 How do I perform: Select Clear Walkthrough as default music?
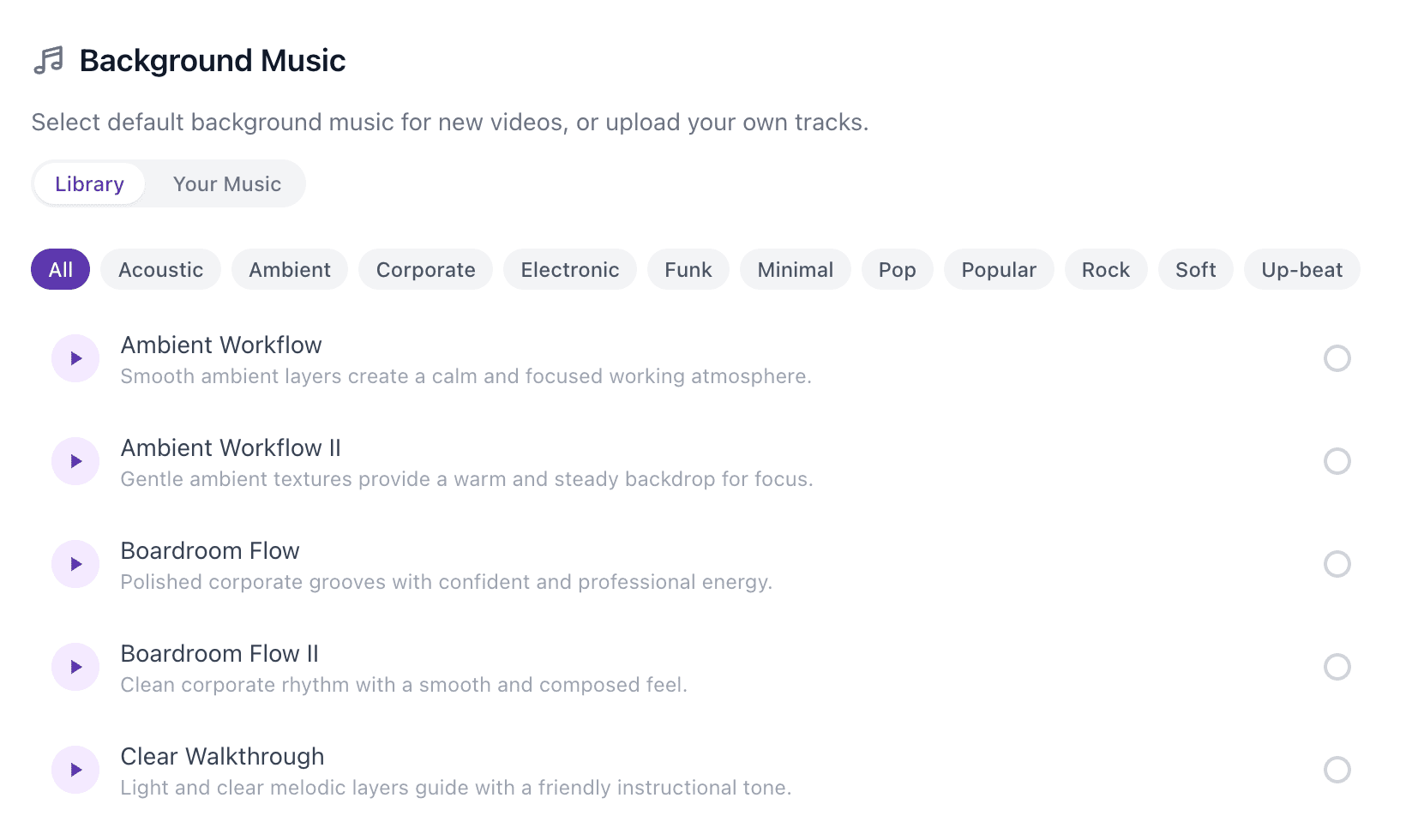pyautogui.click(x=1337, y=770)
